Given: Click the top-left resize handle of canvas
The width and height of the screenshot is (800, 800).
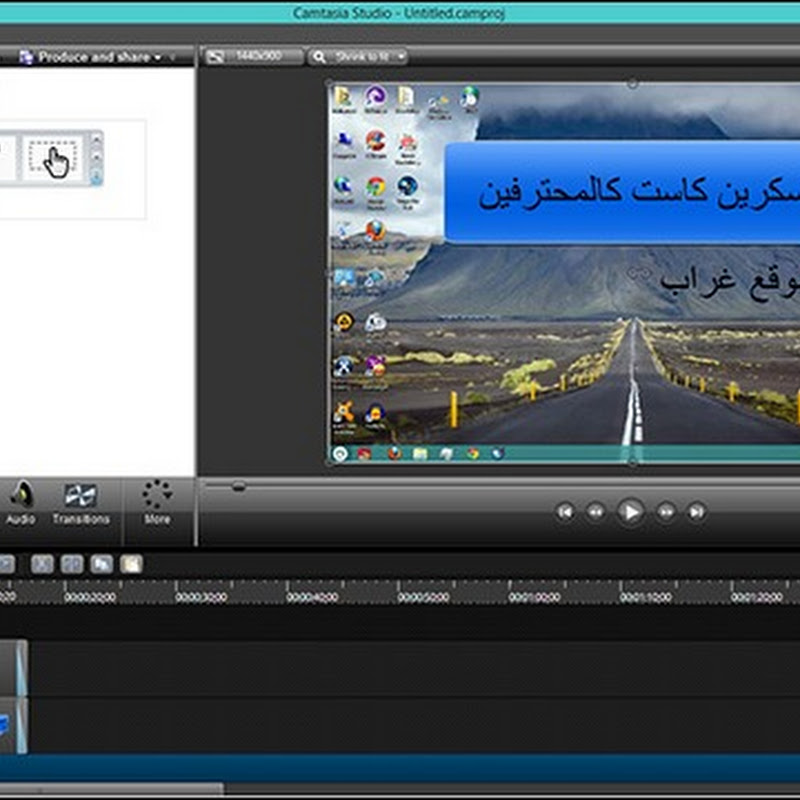Looking at the screenshot, I should (x=330, y=83).
